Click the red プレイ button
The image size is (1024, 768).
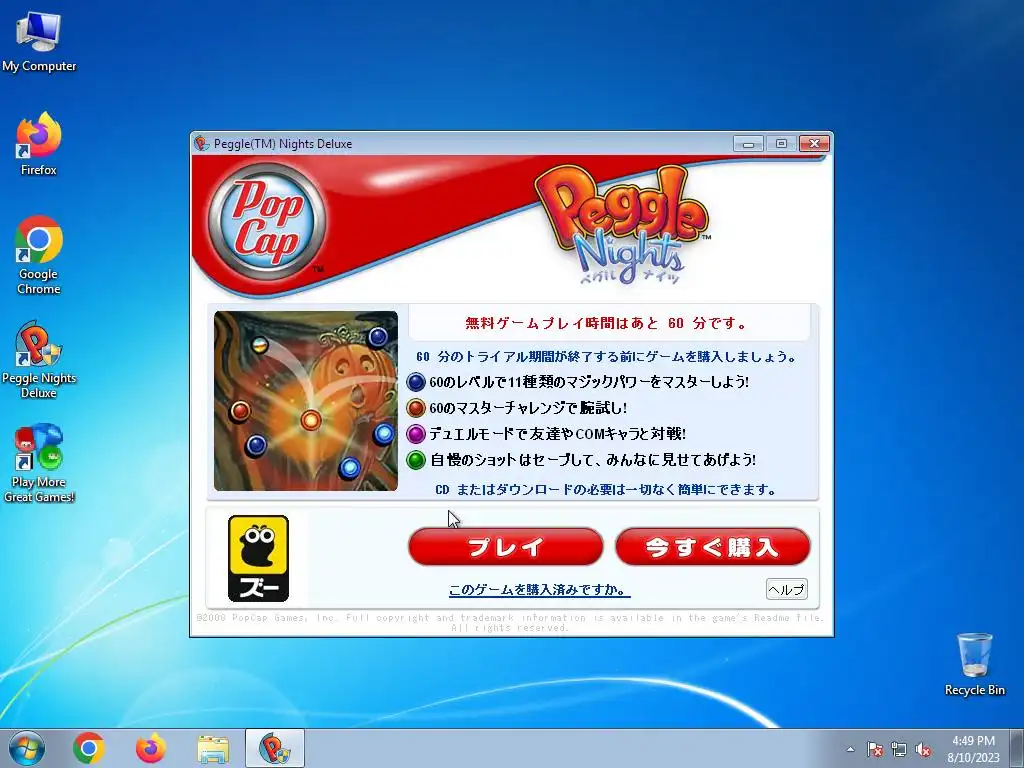click(505, 547)
